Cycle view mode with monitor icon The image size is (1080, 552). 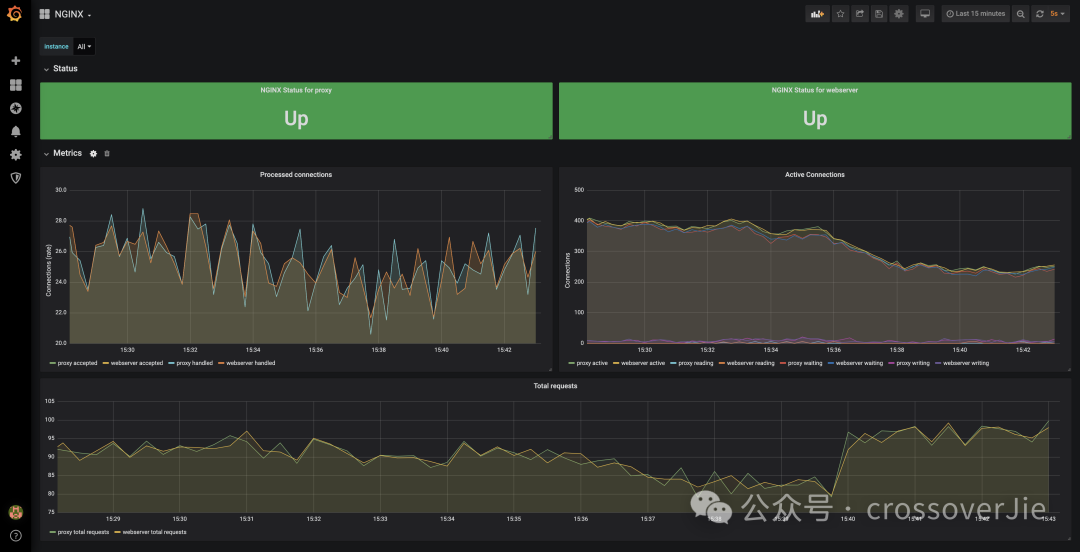tap(925, 14)
